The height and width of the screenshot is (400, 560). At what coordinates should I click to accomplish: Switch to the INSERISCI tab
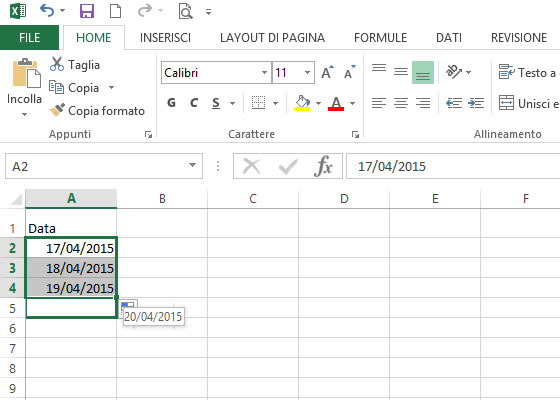tap(165, 38)
